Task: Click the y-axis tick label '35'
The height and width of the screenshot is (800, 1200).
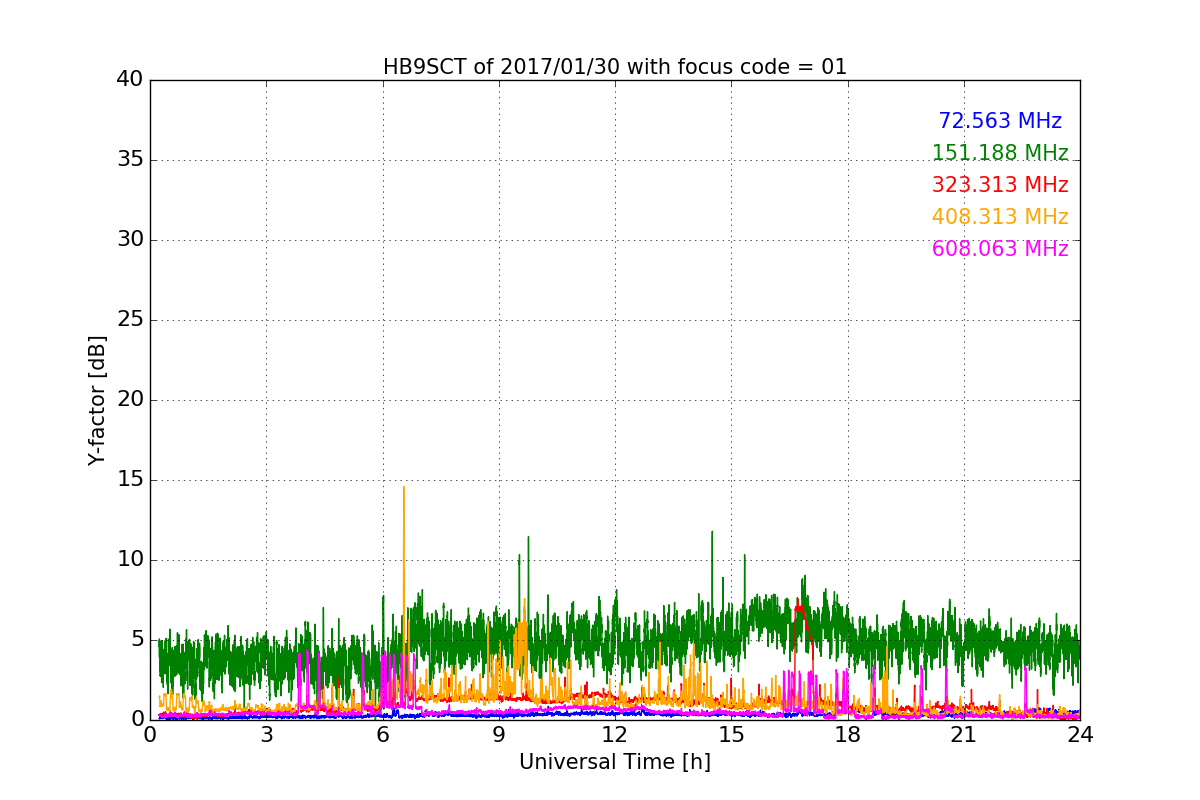Action: [130, 160]
